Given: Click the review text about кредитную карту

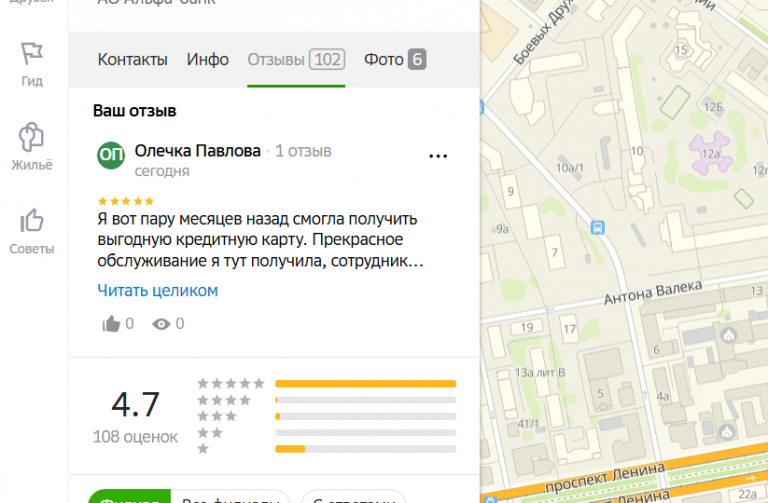Looking at the screenshot, I should (x=260, y=240).
